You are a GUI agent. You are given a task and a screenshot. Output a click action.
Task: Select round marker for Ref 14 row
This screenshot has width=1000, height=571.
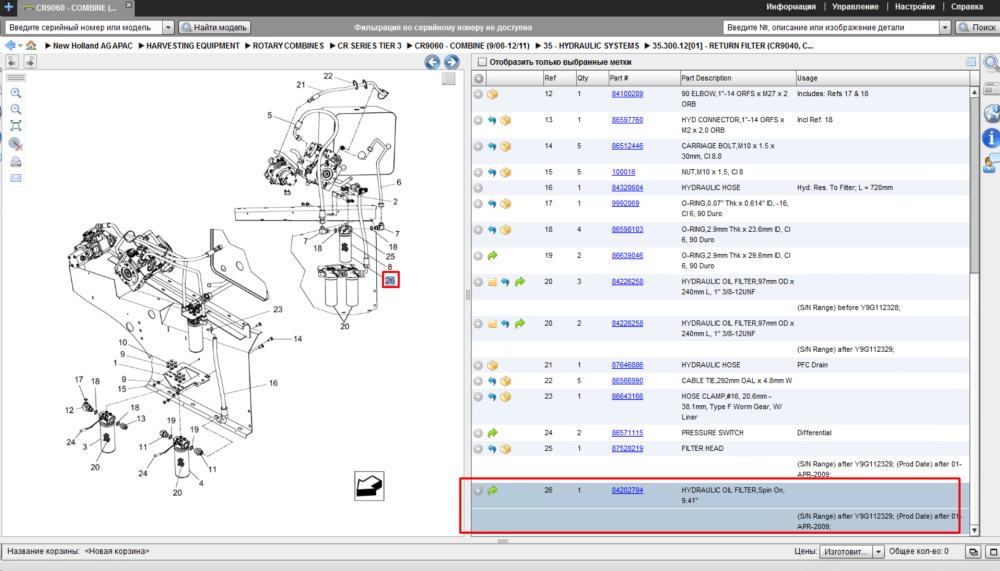(478, 146)
